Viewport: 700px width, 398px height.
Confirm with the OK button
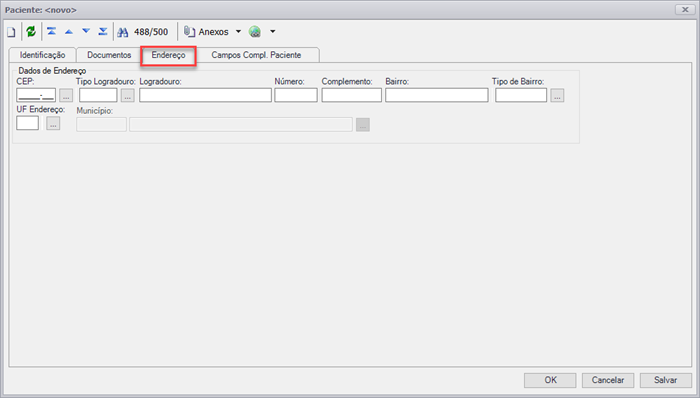tap(550, 380)
